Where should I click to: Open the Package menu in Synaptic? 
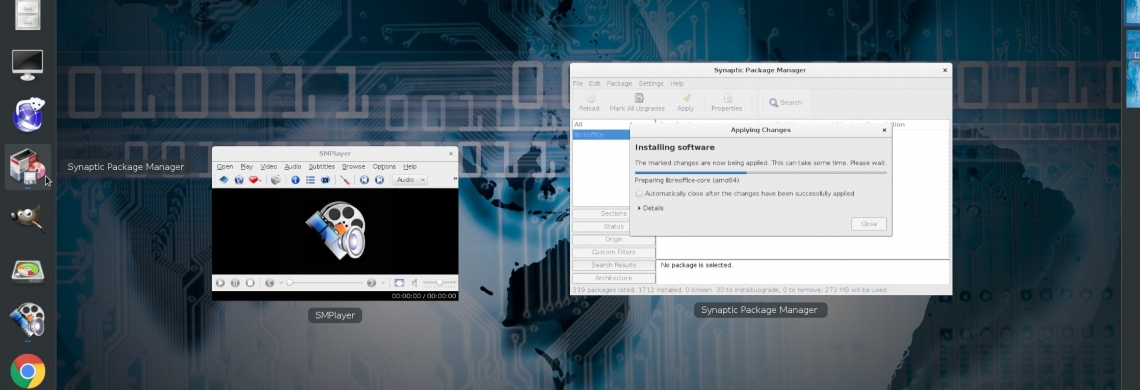[x=619, y=84]
